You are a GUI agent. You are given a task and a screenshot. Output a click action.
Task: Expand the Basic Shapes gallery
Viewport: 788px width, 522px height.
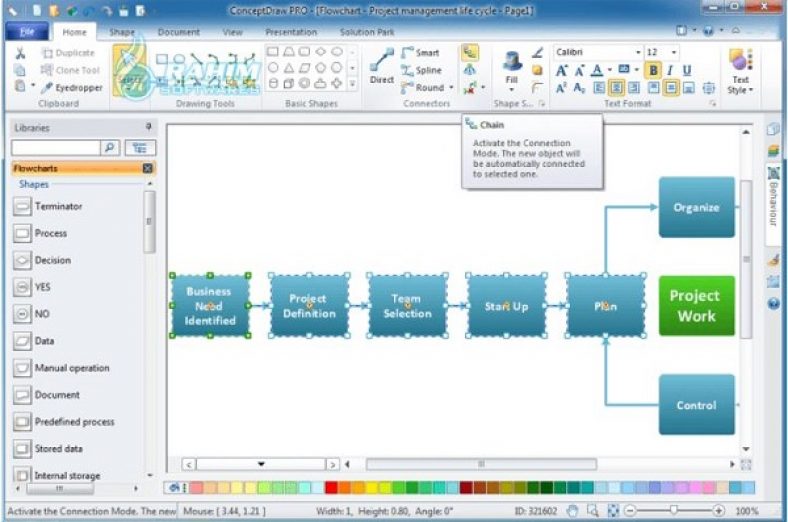(352, 84)
